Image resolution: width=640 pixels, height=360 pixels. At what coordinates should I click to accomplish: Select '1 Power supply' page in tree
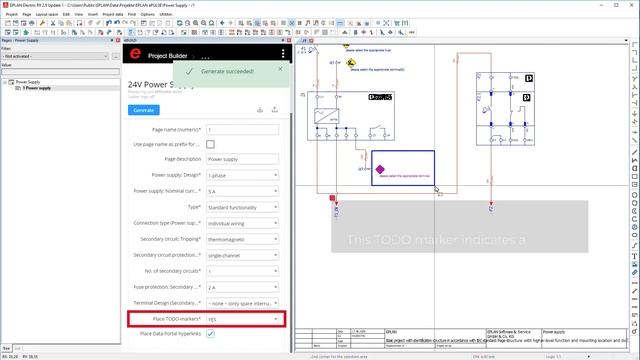37,88
